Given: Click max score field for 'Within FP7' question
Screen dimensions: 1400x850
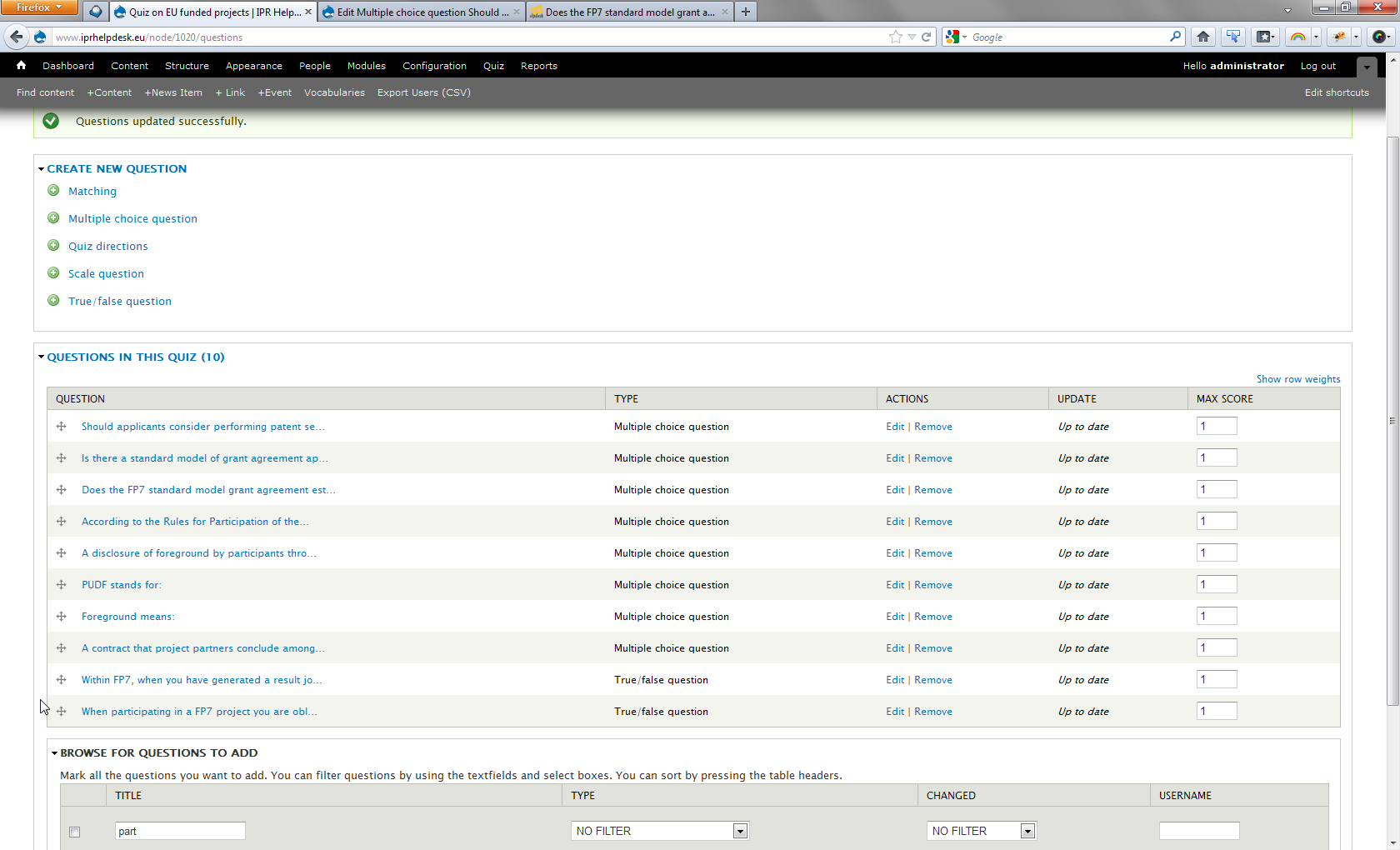Looking at the screenshot, I should point(1217,679).
